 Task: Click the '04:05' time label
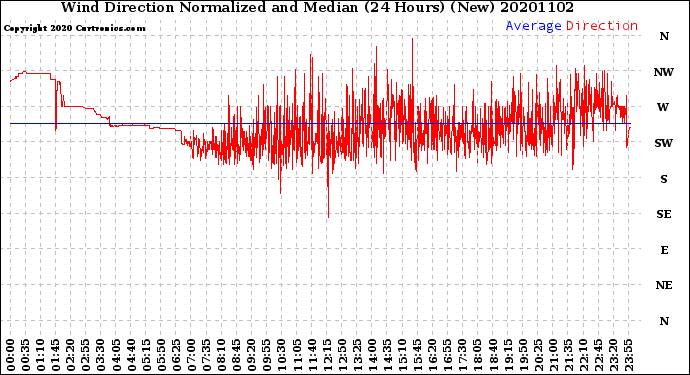[116, 355]
